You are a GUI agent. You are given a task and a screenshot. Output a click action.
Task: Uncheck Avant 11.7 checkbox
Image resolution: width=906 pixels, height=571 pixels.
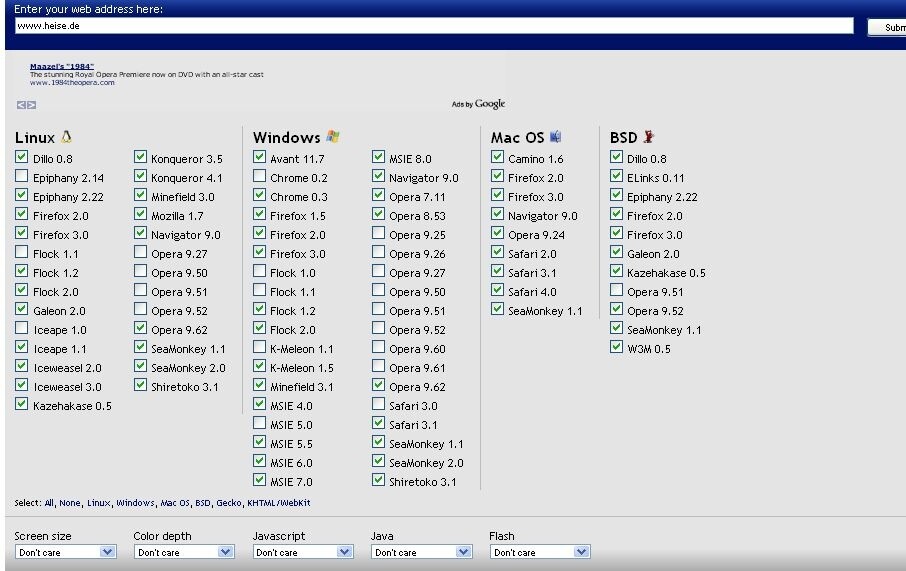pyautogui.click(x=259, y=157)
